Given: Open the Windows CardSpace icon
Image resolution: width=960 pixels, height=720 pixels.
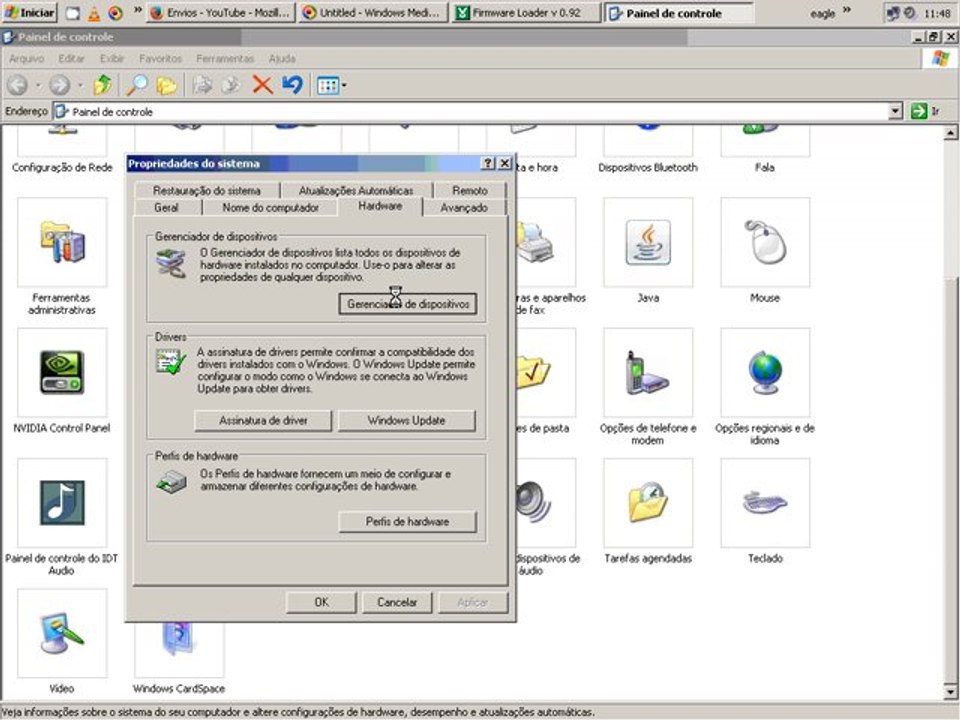Looking at the screenshot, I should point(179,649).
